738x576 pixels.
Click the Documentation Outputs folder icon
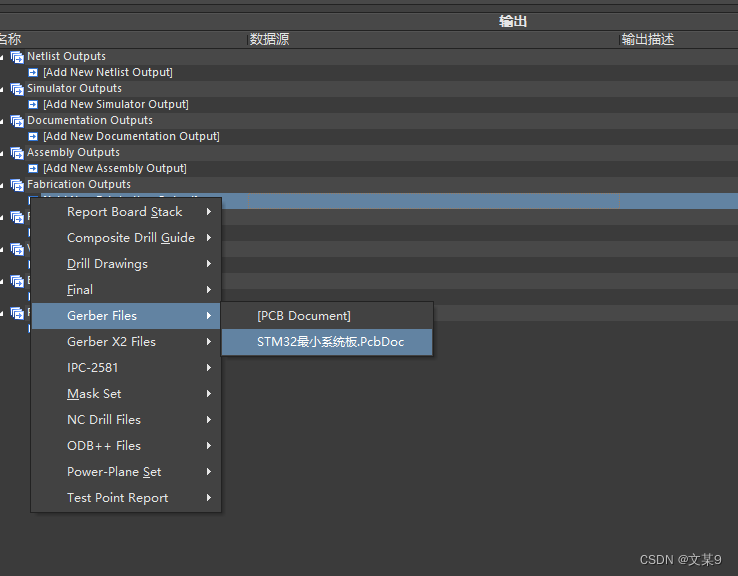[17, 121]
